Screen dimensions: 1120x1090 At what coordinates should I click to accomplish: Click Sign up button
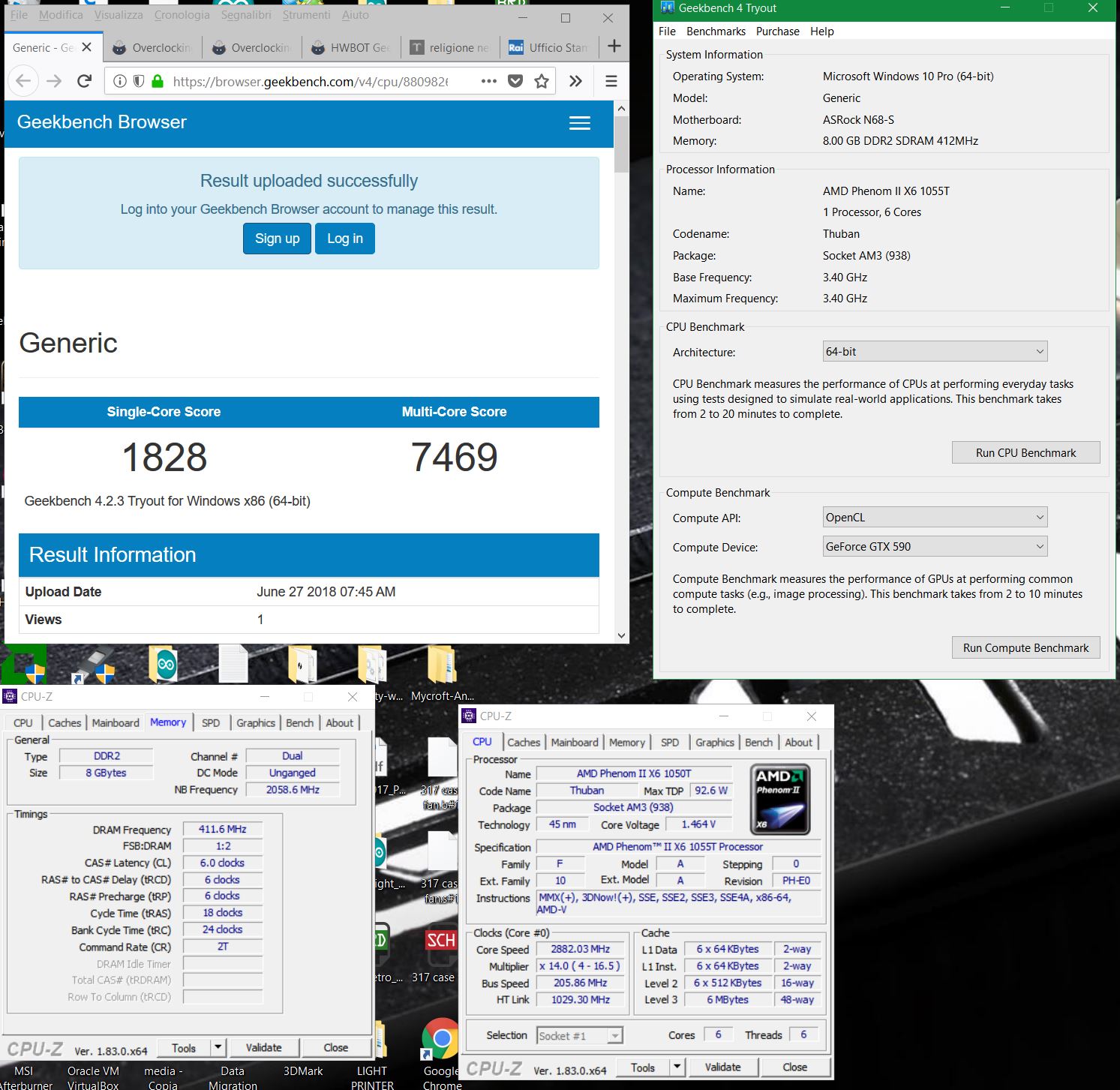(277, 239)
